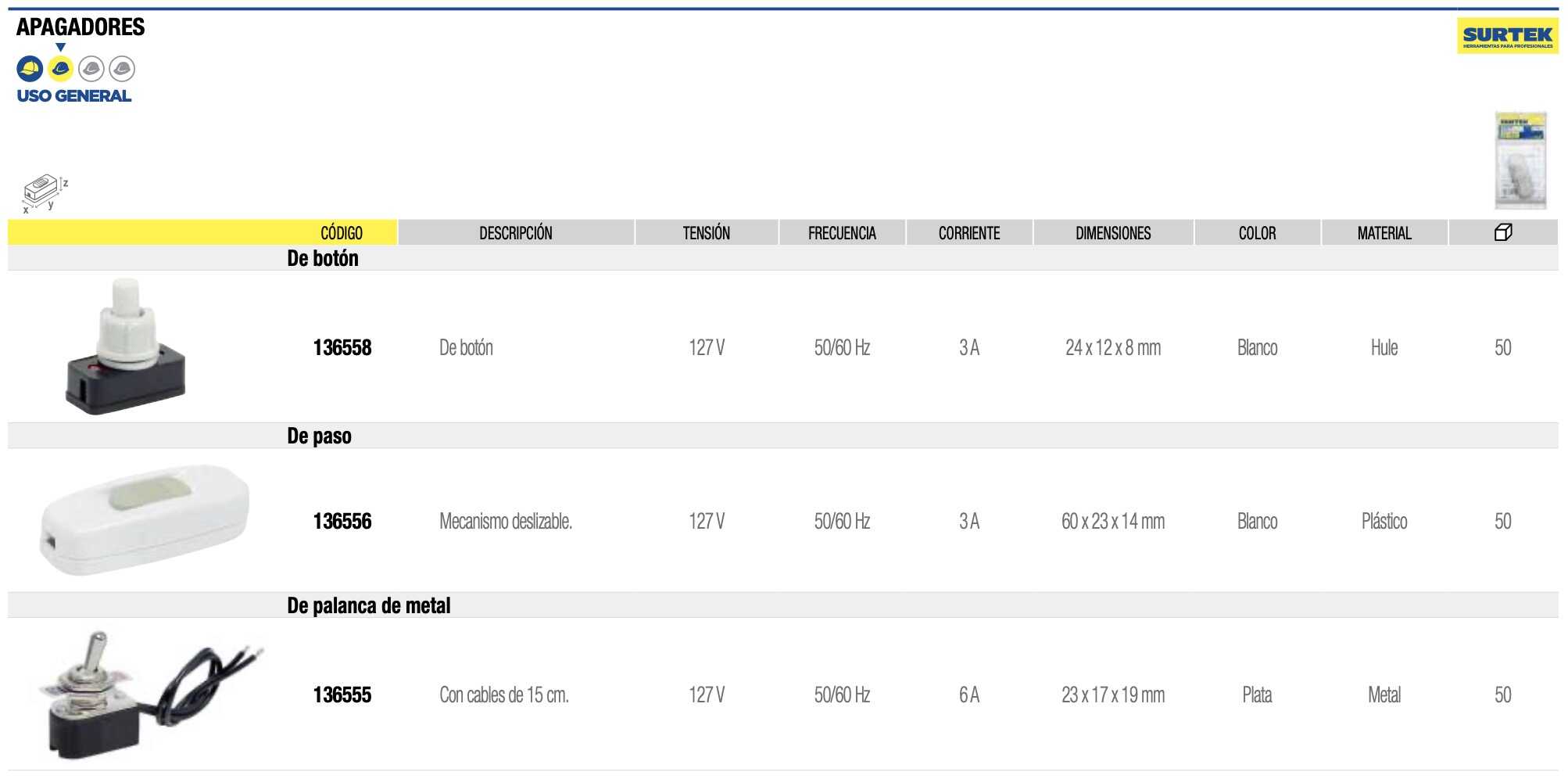Click the De palanca de metal heading

369,605
